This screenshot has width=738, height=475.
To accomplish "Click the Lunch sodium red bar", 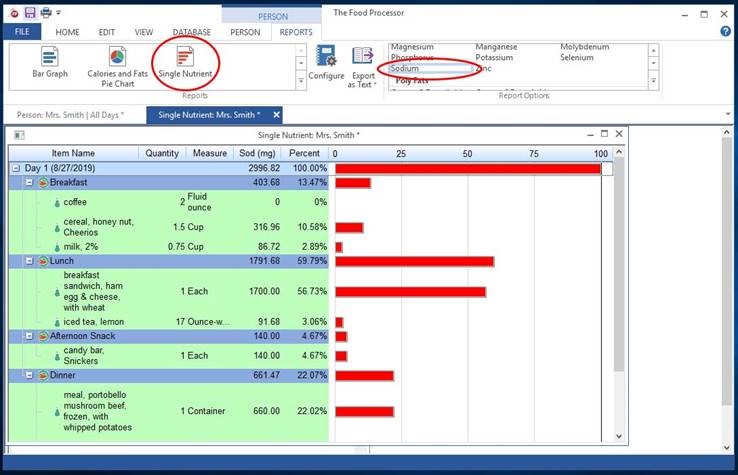I will click(x=414, y=261).
